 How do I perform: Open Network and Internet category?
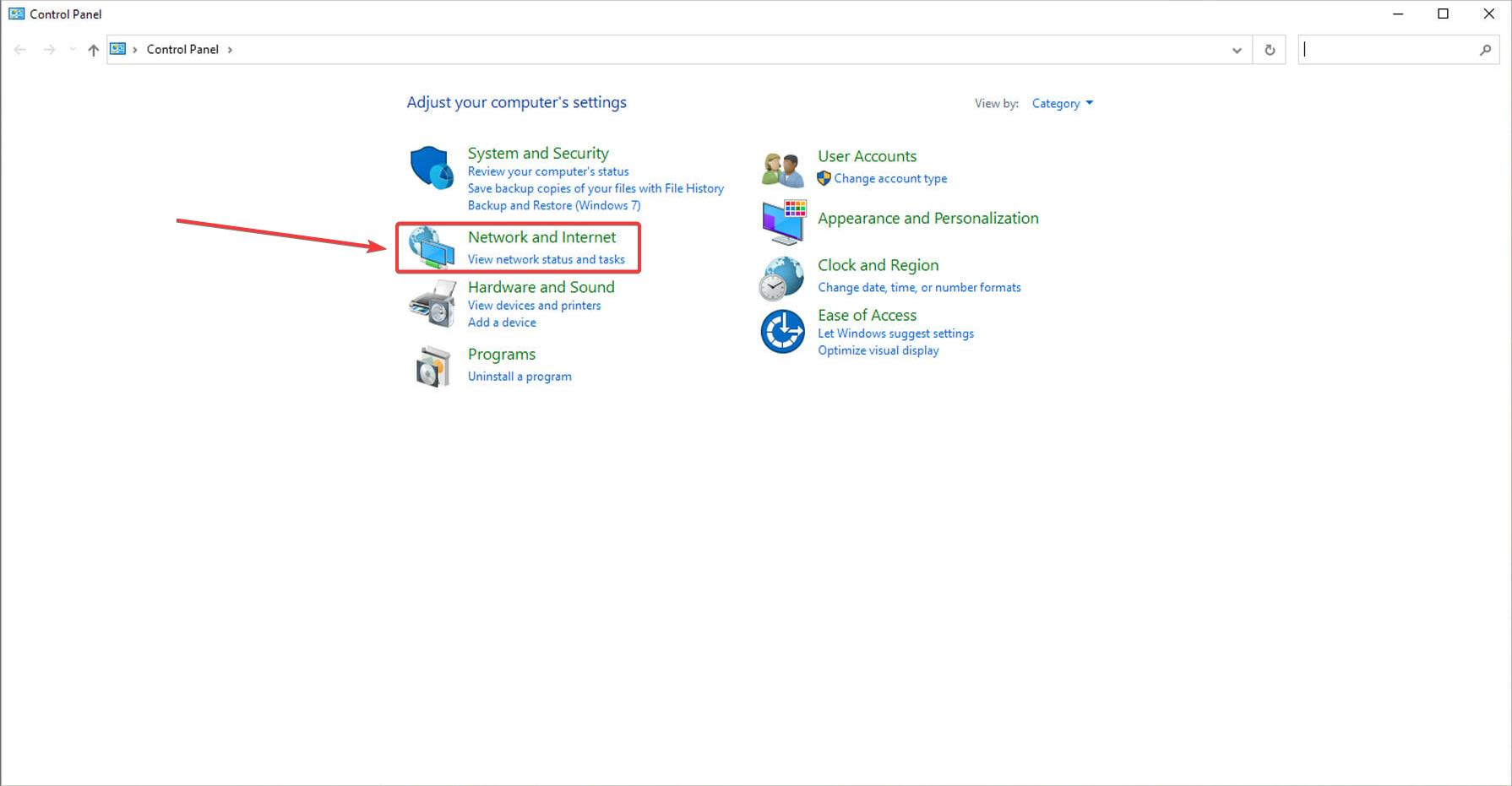tap(541, 237)
